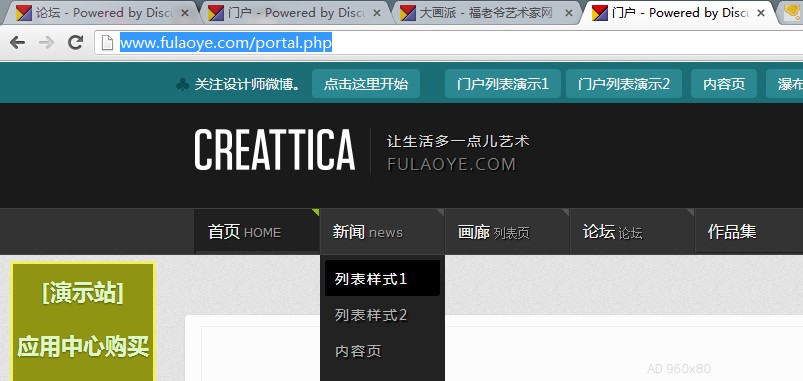The image size is (803, 381).
Task: Switch to the second tab titled 门户
Action: pyautogui.click(x=294, y=13)
